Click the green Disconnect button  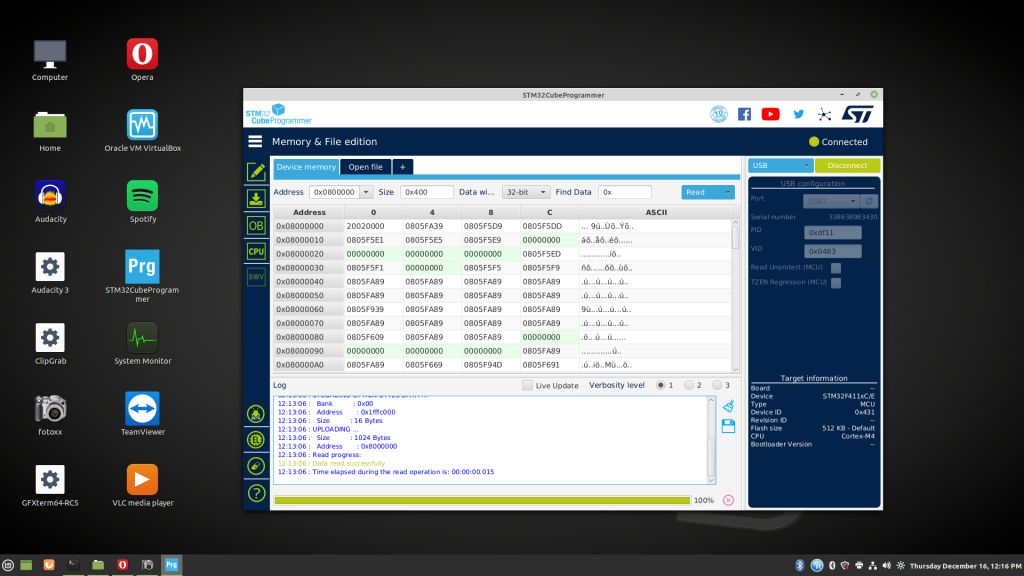tap(847, 166)
